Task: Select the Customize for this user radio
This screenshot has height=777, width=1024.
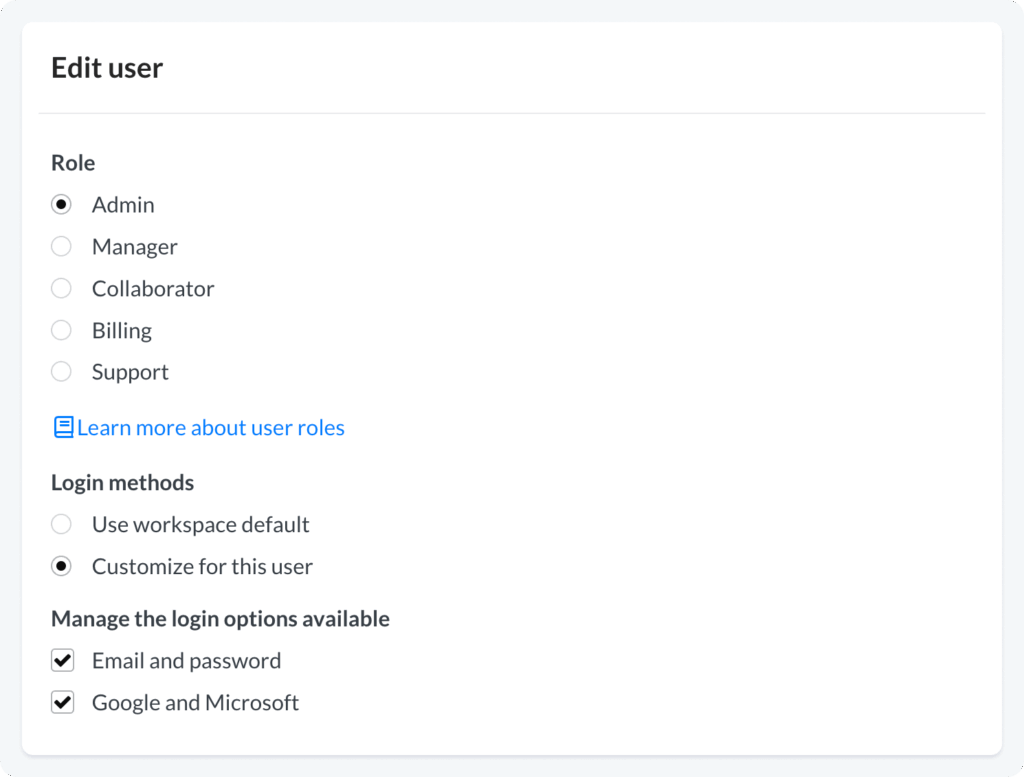Action: 62,567
